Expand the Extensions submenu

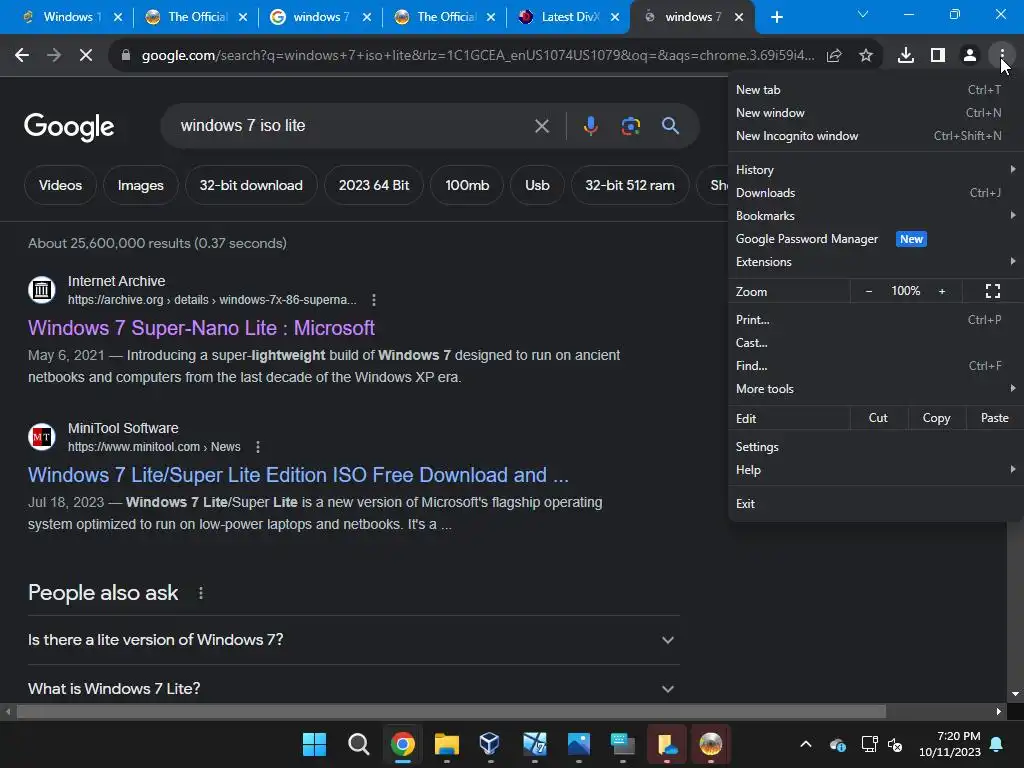875,262
